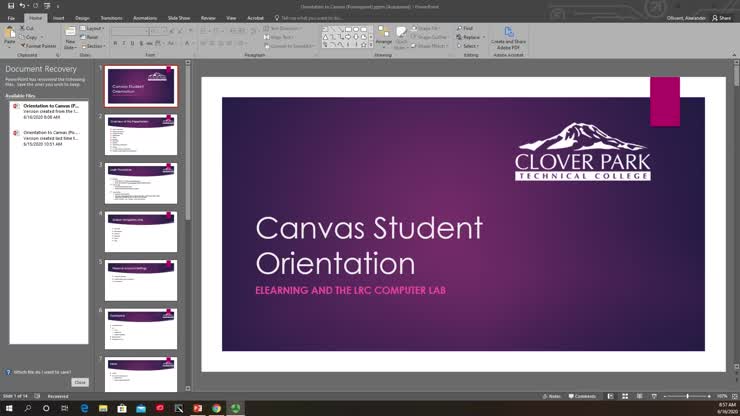
Task: Click the Cut scissors button
Action: (27, 28)
